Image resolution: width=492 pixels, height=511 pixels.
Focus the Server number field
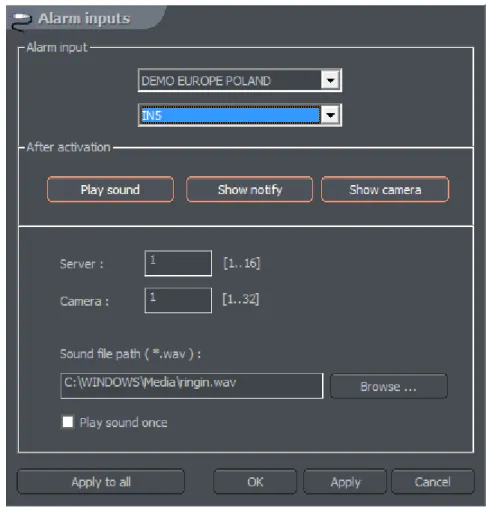point(178,263)
